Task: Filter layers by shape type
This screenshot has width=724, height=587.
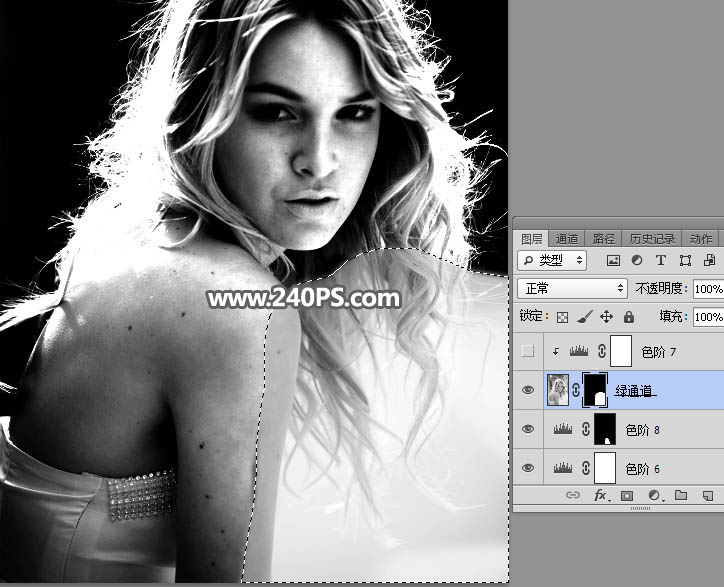Action: [x=685, y=260]
